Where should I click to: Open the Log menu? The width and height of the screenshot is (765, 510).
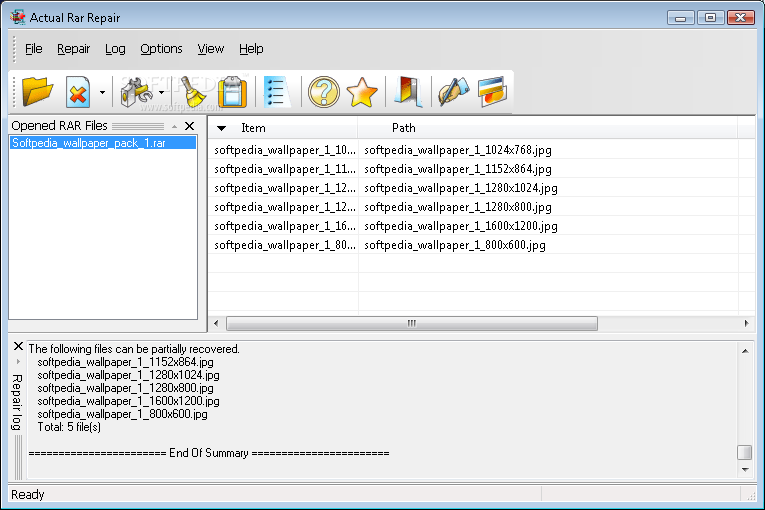[x=115, y=49]
